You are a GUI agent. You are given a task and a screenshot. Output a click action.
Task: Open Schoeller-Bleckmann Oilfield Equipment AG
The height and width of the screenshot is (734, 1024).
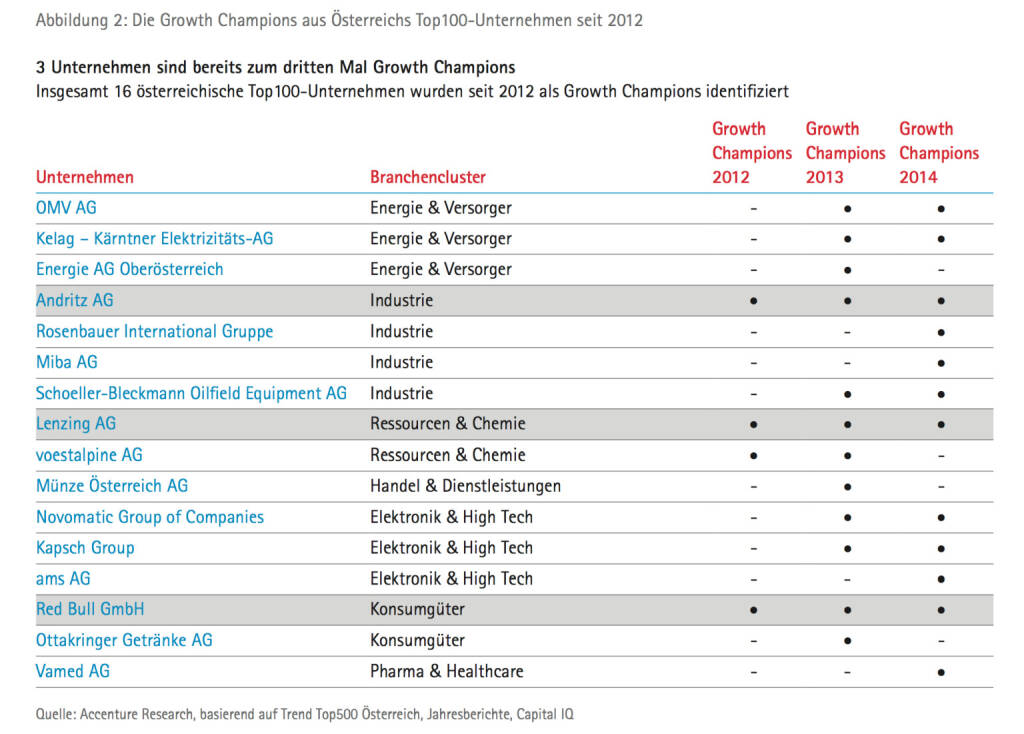191,393
